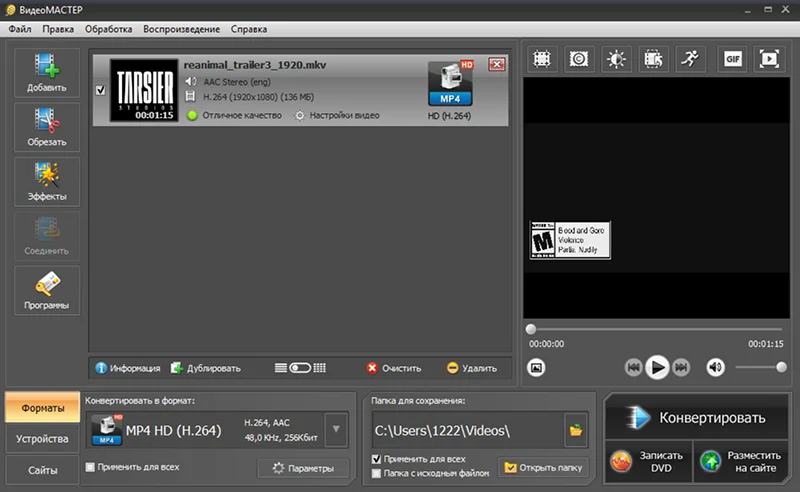Click the save folder path field
This screenshot has height=492, width=800.
[x=468, y=431]
